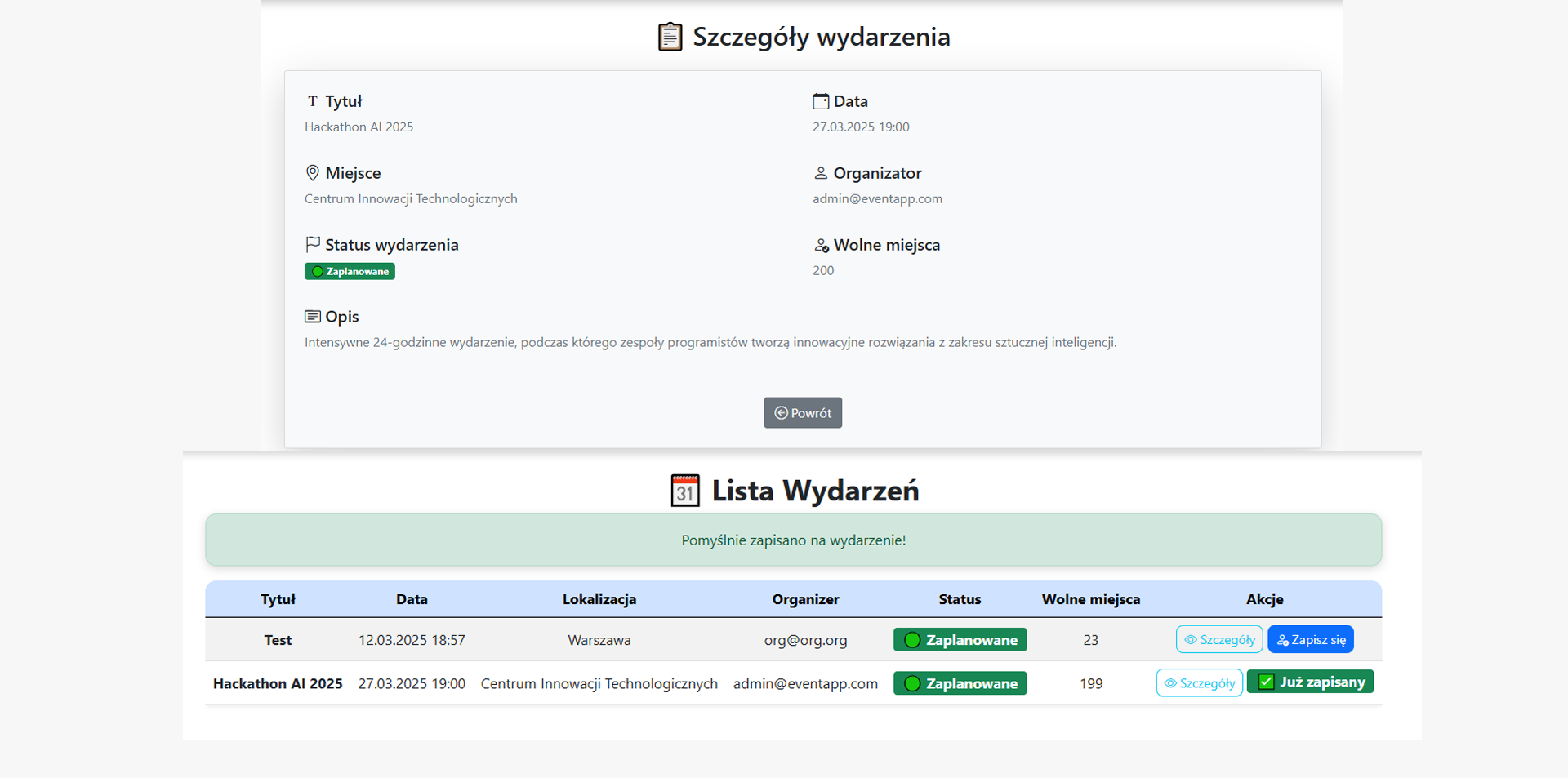1568x778 pixels.
Task: Click the Zaplanowane status badge in Test row
Action: click(960, 640)
